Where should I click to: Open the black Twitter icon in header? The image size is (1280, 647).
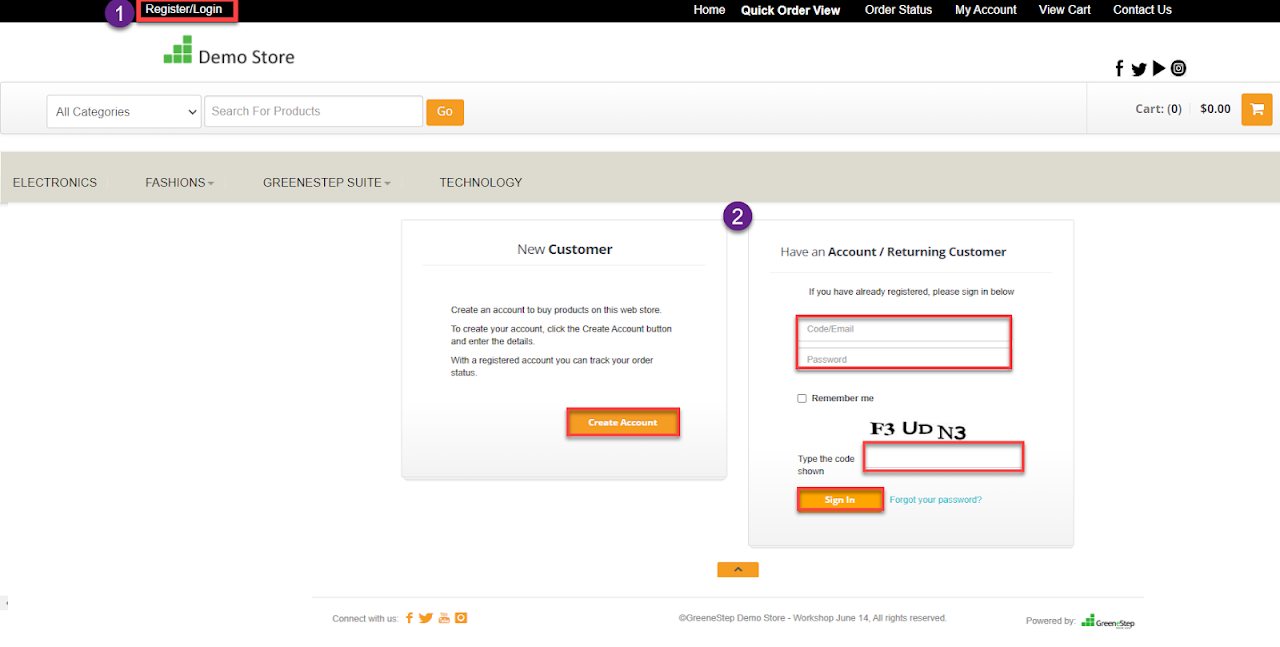[1139, 69]
